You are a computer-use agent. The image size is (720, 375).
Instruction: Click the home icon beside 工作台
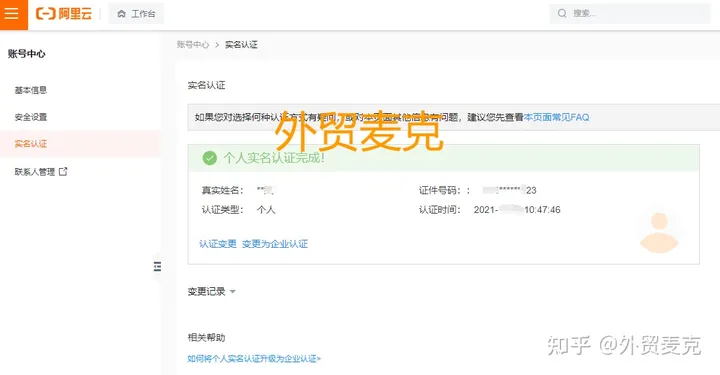coord(121,14)
